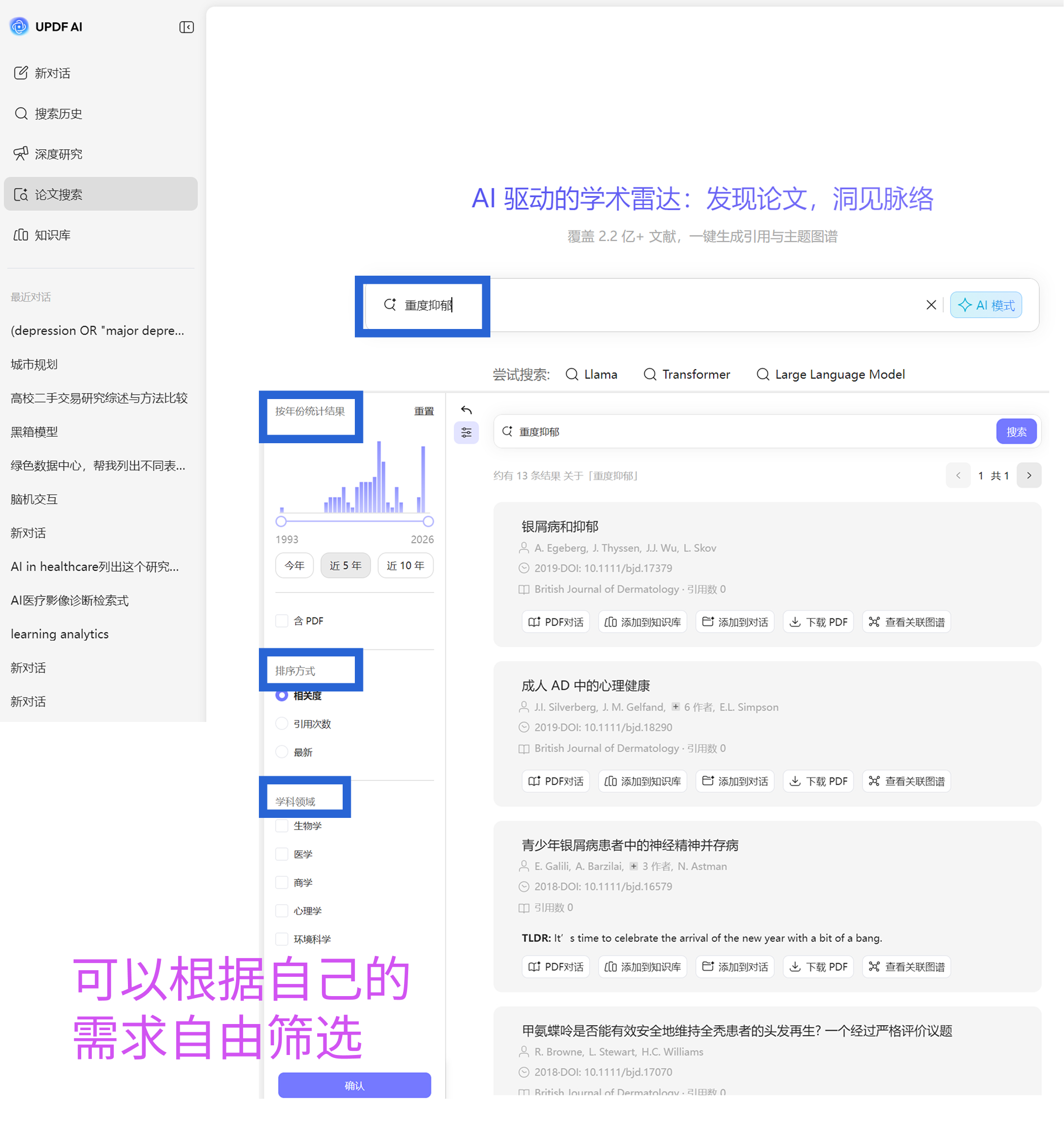Check 医学 subject checkbox
Image resolution: width=1064 pixels, height=1122 pixels.
click(x=281, y=854)
